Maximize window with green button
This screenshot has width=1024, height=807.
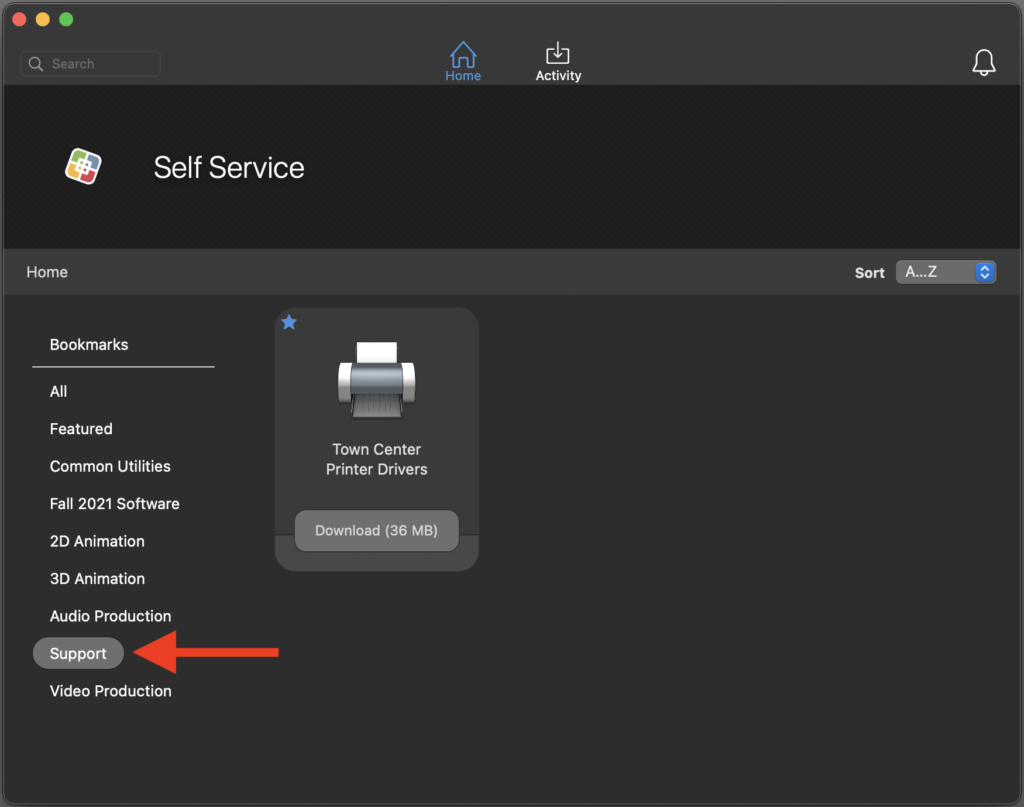[x=67, y=20]
